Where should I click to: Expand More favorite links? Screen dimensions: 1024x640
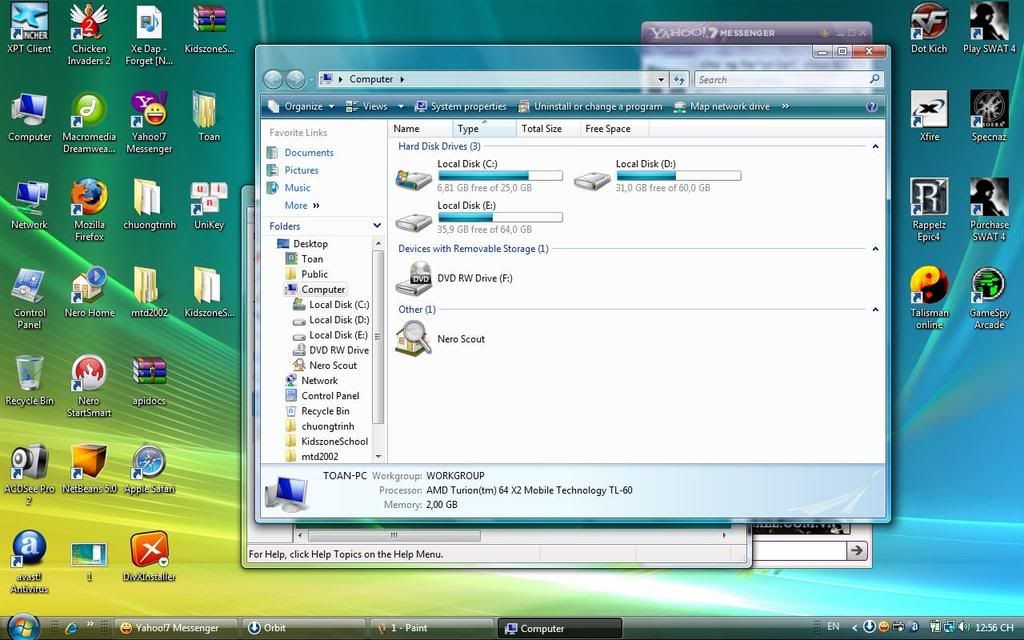click(302, 205)
